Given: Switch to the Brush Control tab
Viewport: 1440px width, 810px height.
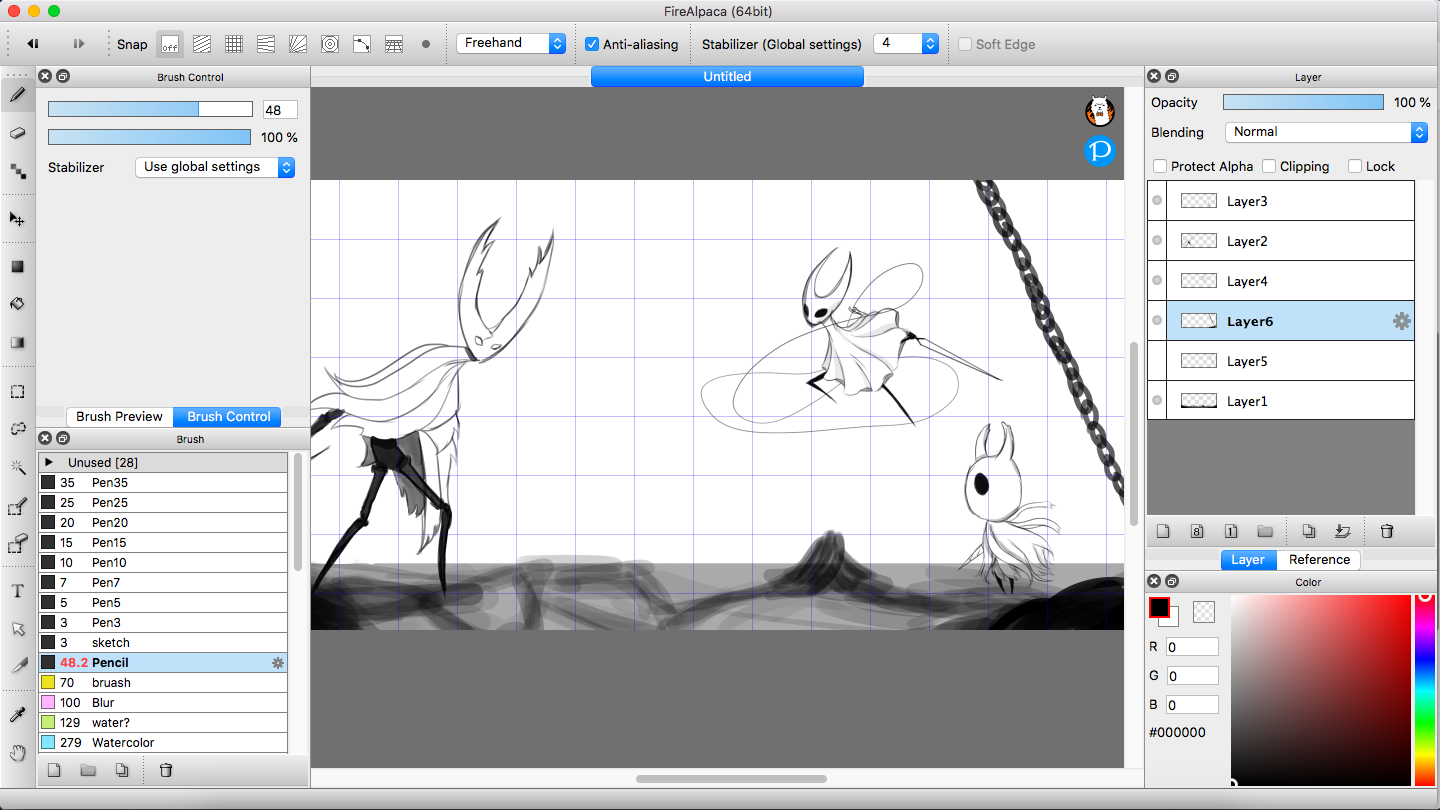Looking at the screenshot, I should coord(228,417).
